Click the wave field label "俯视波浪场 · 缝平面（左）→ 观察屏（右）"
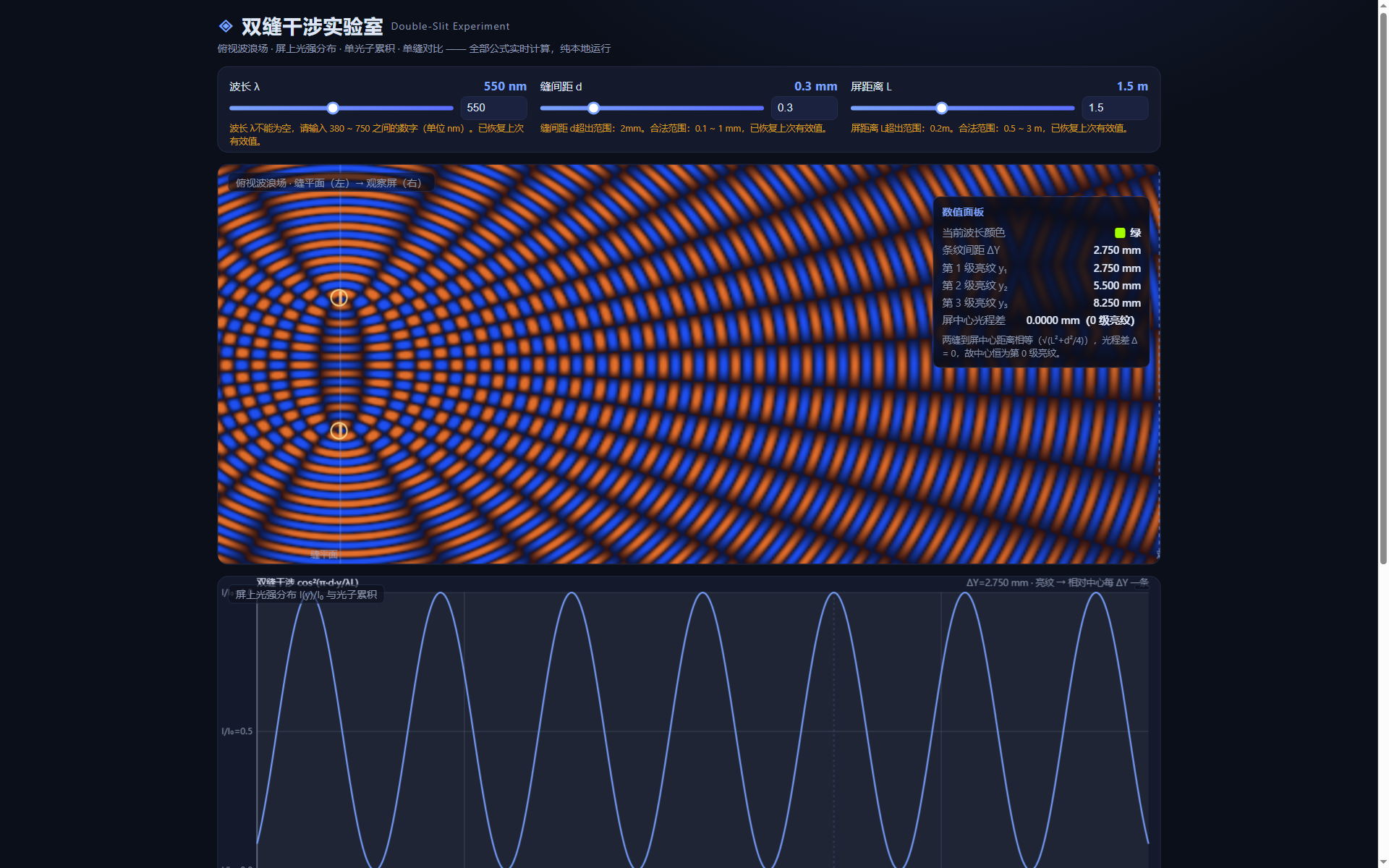The image size is (1389, 868). (331, 183)
